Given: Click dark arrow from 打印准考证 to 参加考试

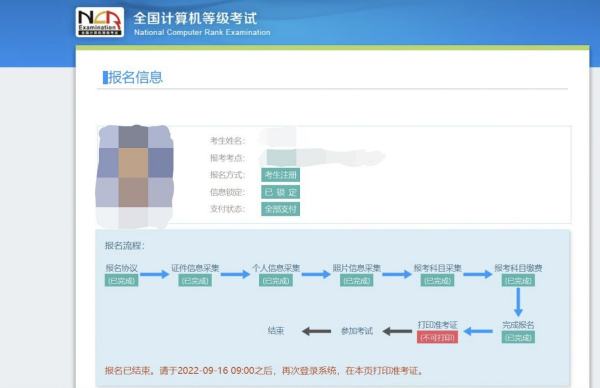Looking at the screenshot, I should click(x=398, y=331).
